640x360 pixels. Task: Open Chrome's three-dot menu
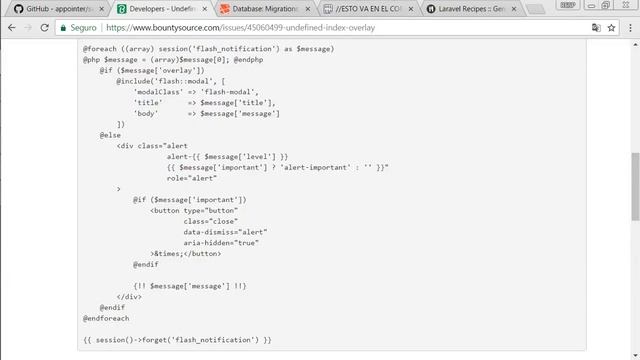pos(630,28)
